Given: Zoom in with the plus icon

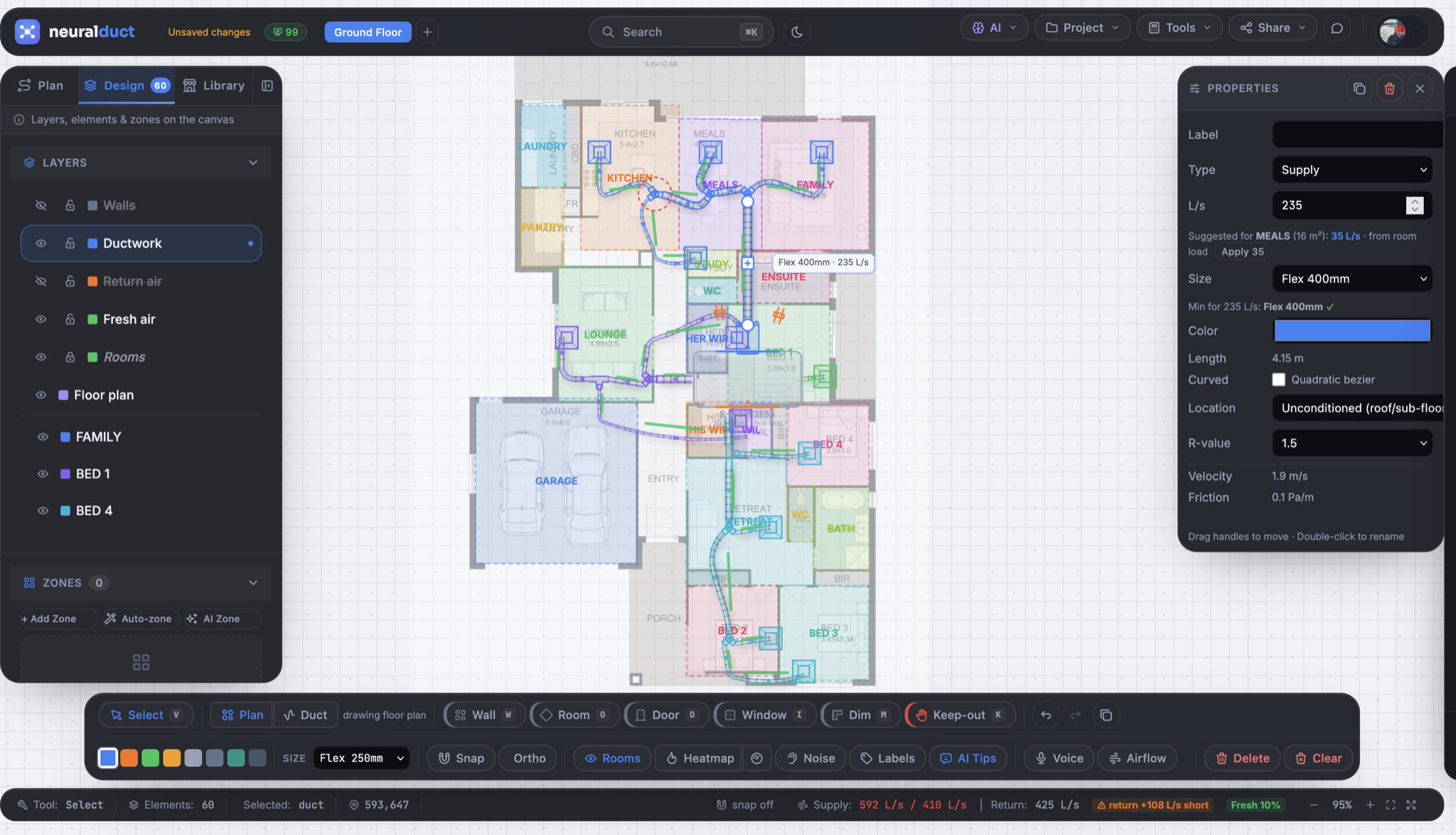Looking at the screenshot, I should pos(1370,805).
